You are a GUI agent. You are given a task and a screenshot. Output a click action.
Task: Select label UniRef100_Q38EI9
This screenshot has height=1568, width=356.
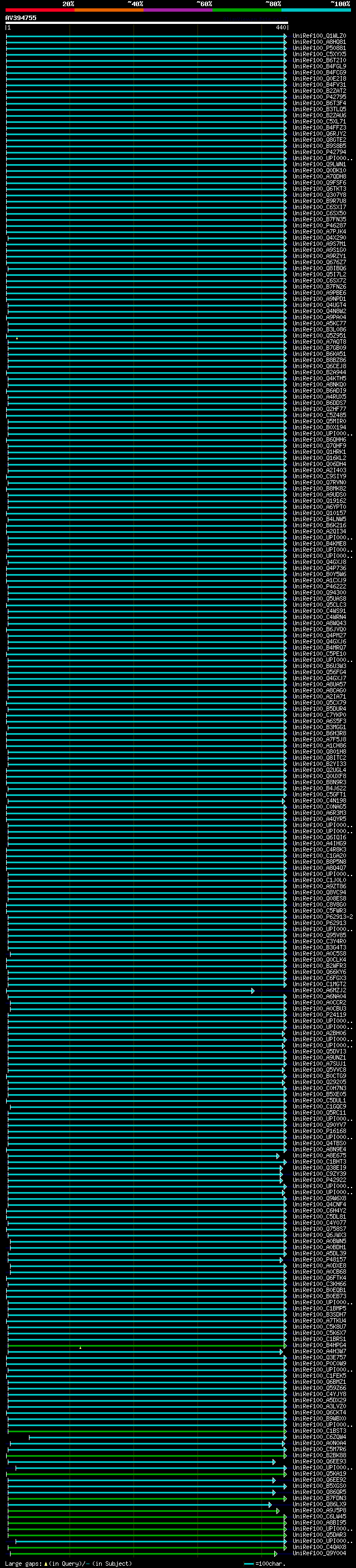[x=319, y=1168]
